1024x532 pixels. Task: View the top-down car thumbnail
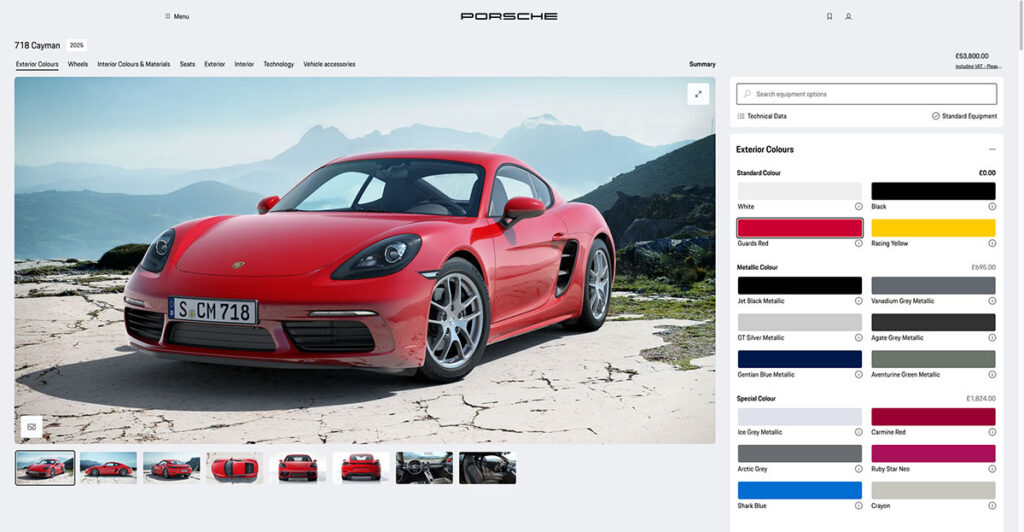[x=234, y=468]
